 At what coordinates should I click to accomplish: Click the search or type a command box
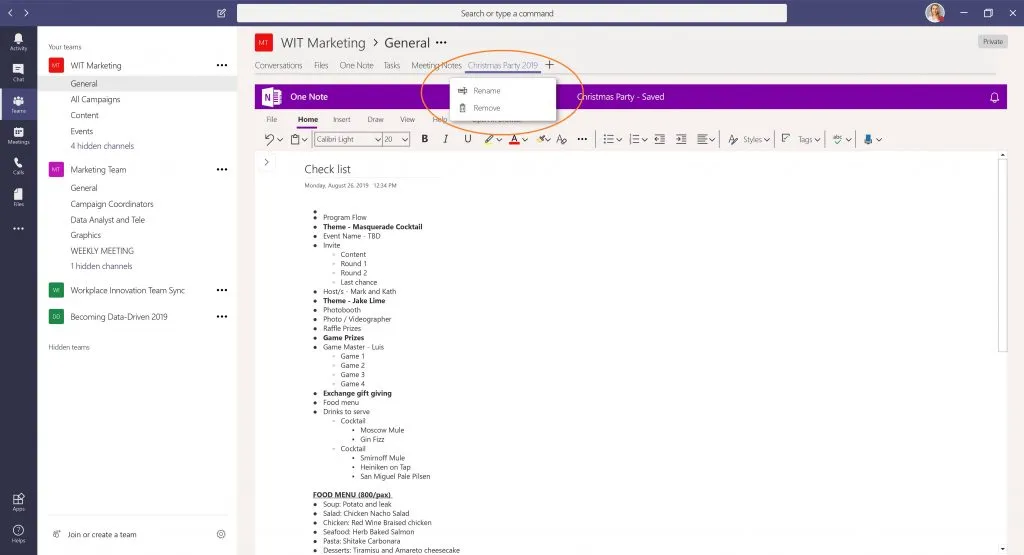tap(511, 13)
